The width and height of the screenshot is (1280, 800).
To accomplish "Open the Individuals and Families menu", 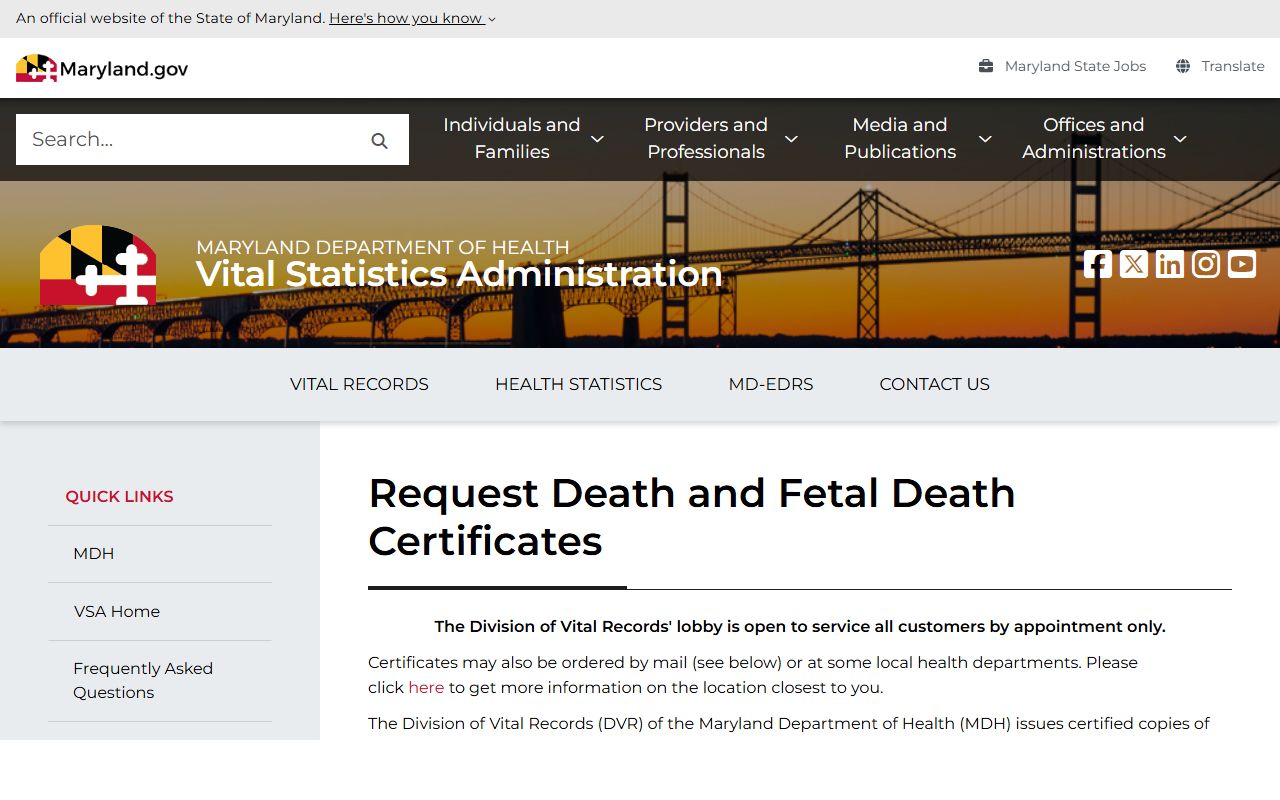I will (512, 138).
